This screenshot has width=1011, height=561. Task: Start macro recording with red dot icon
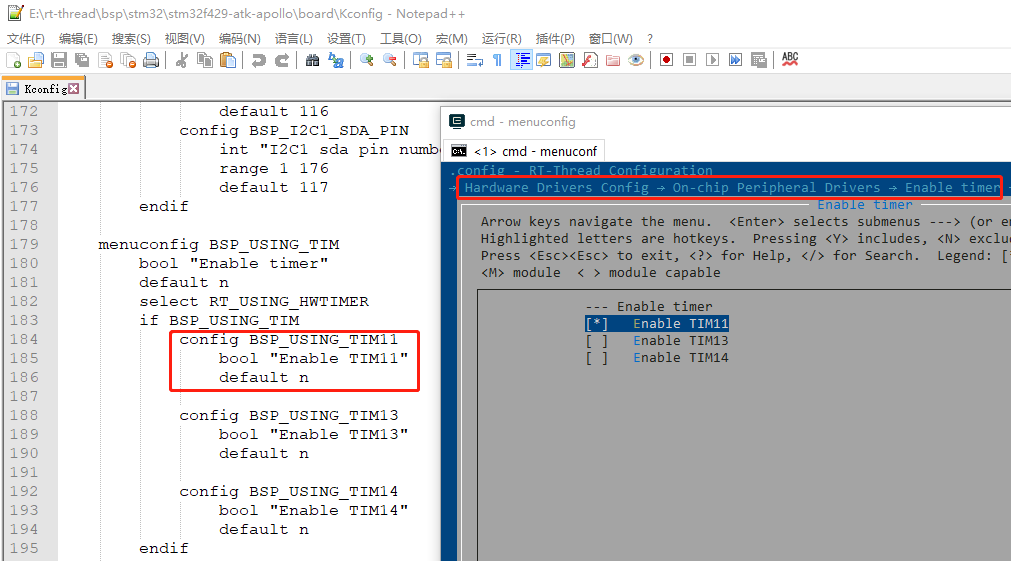(666, 60)
